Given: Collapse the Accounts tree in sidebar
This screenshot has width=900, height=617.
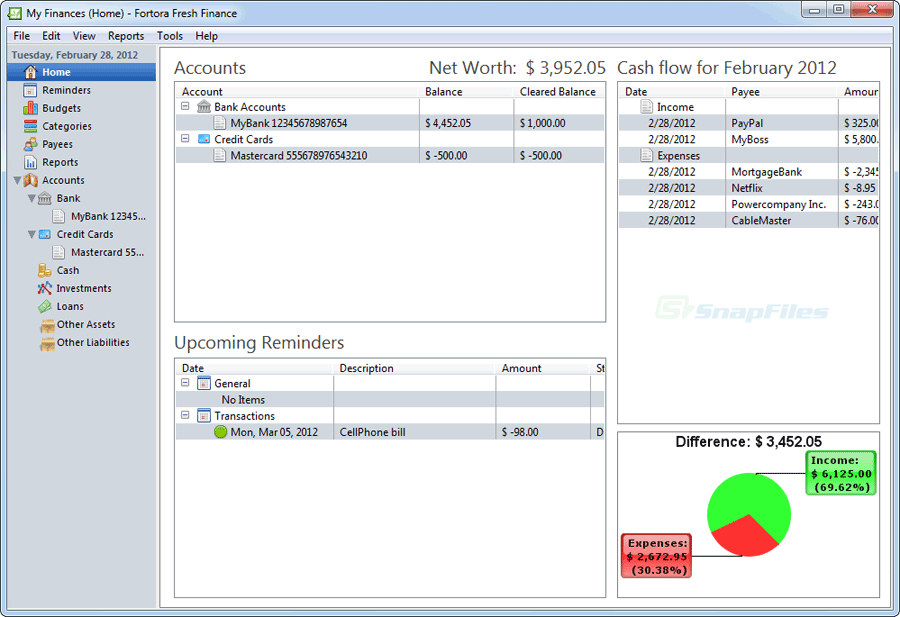Looking at the screenshot, I should pos(17,181).
